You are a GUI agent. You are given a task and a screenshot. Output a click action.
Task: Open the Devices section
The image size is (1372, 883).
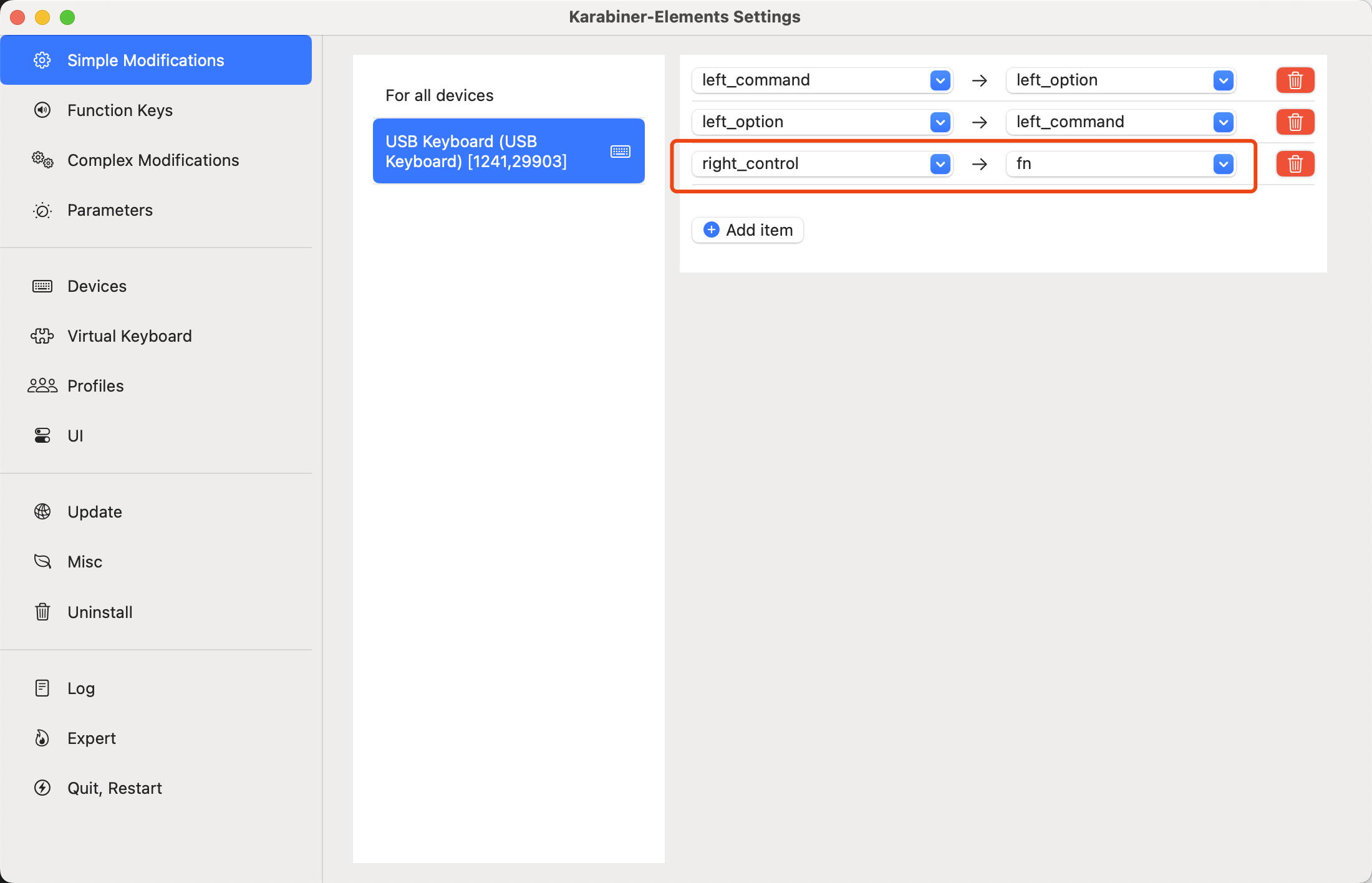point(97,286)
